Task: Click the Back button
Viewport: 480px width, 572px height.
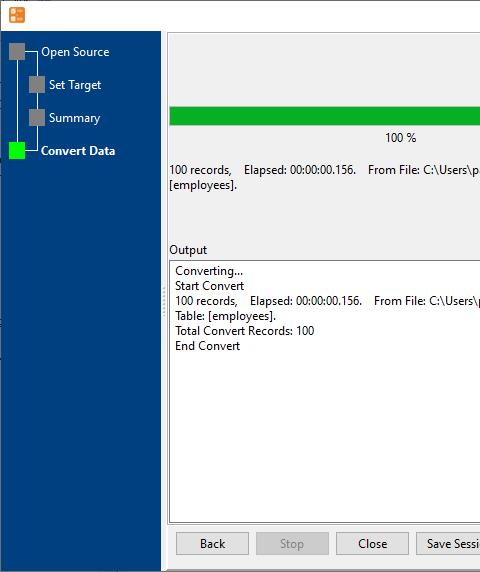Action: [x=212, y=544]
